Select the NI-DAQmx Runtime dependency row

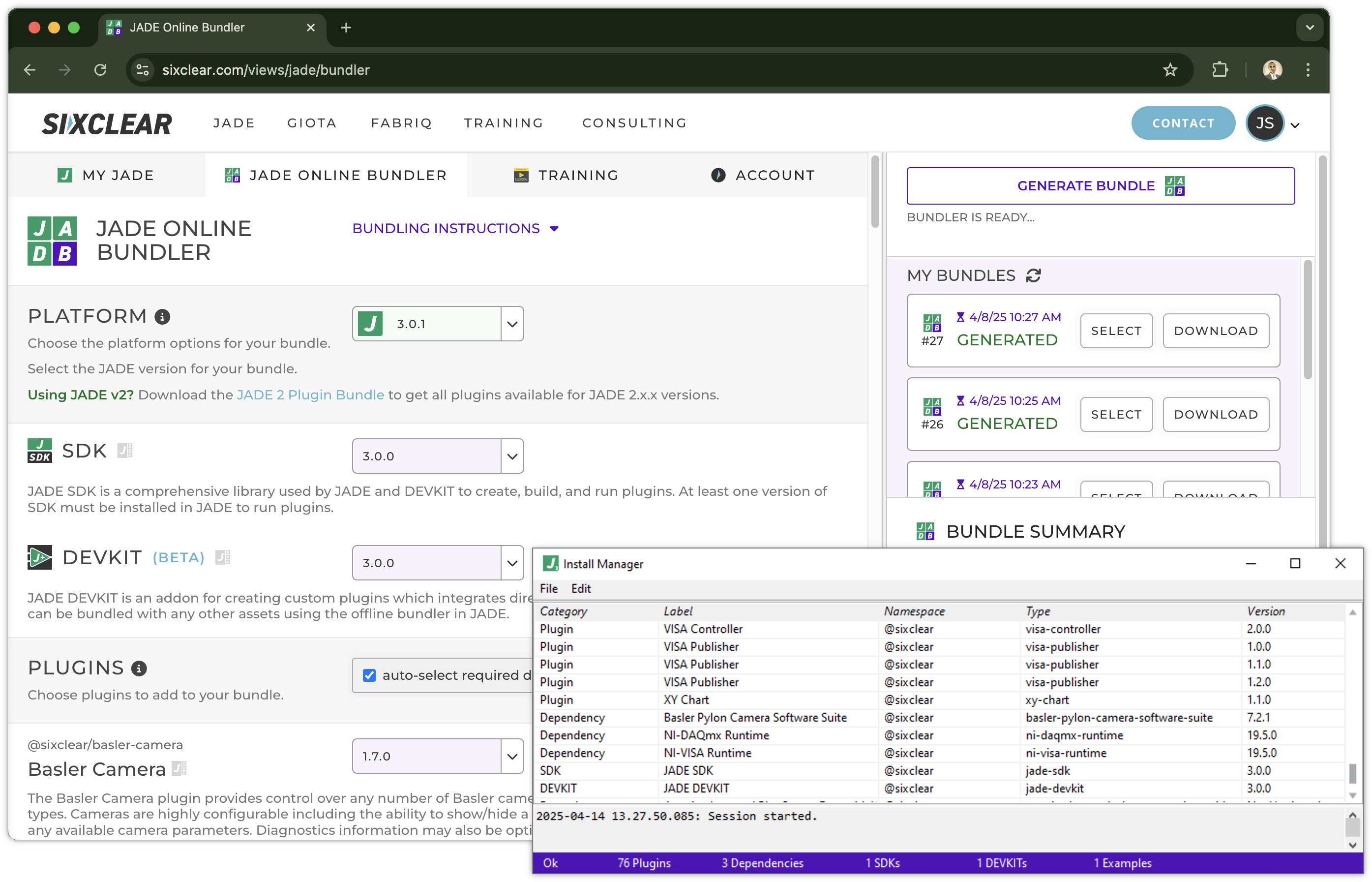point(939,735)
